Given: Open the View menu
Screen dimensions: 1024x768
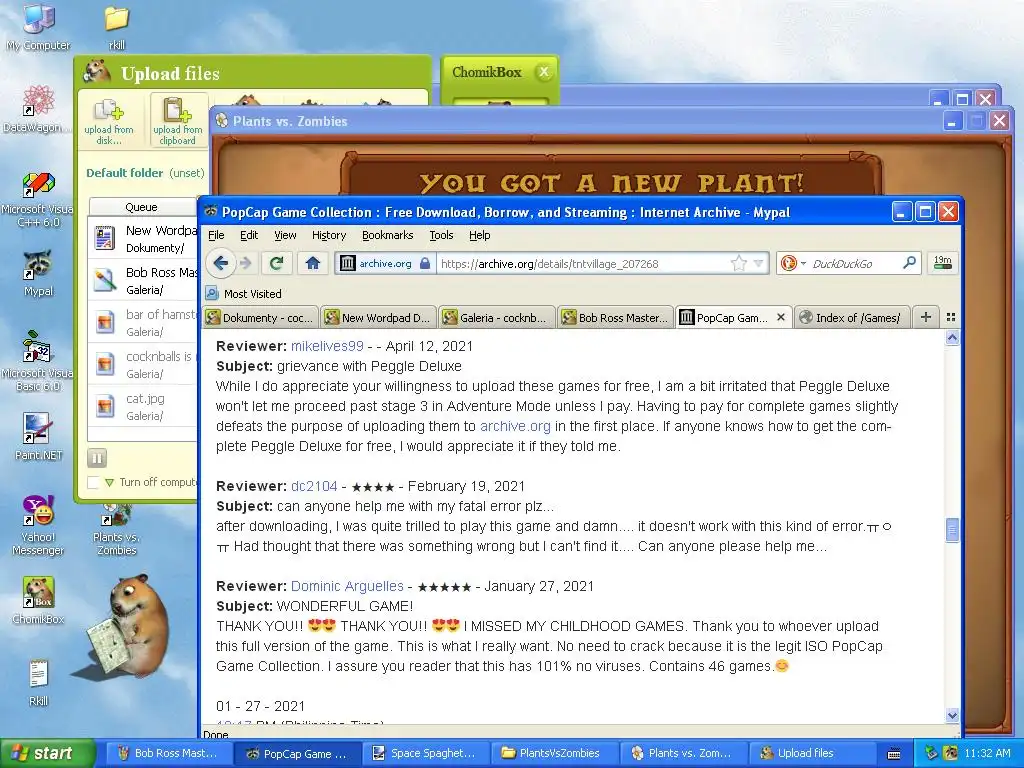Looking at the screenshot, I should pos(285,235).
